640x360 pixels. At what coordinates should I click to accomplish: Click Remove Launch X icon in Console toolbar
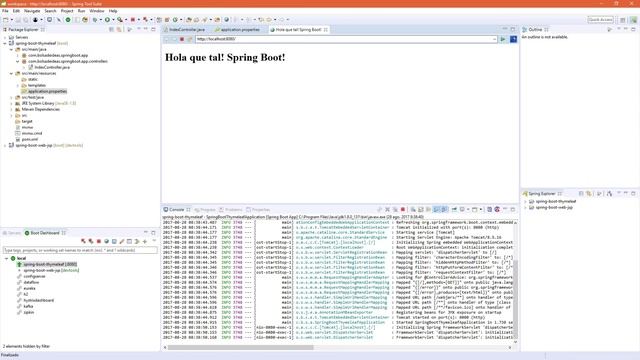(x=387, y=209)
